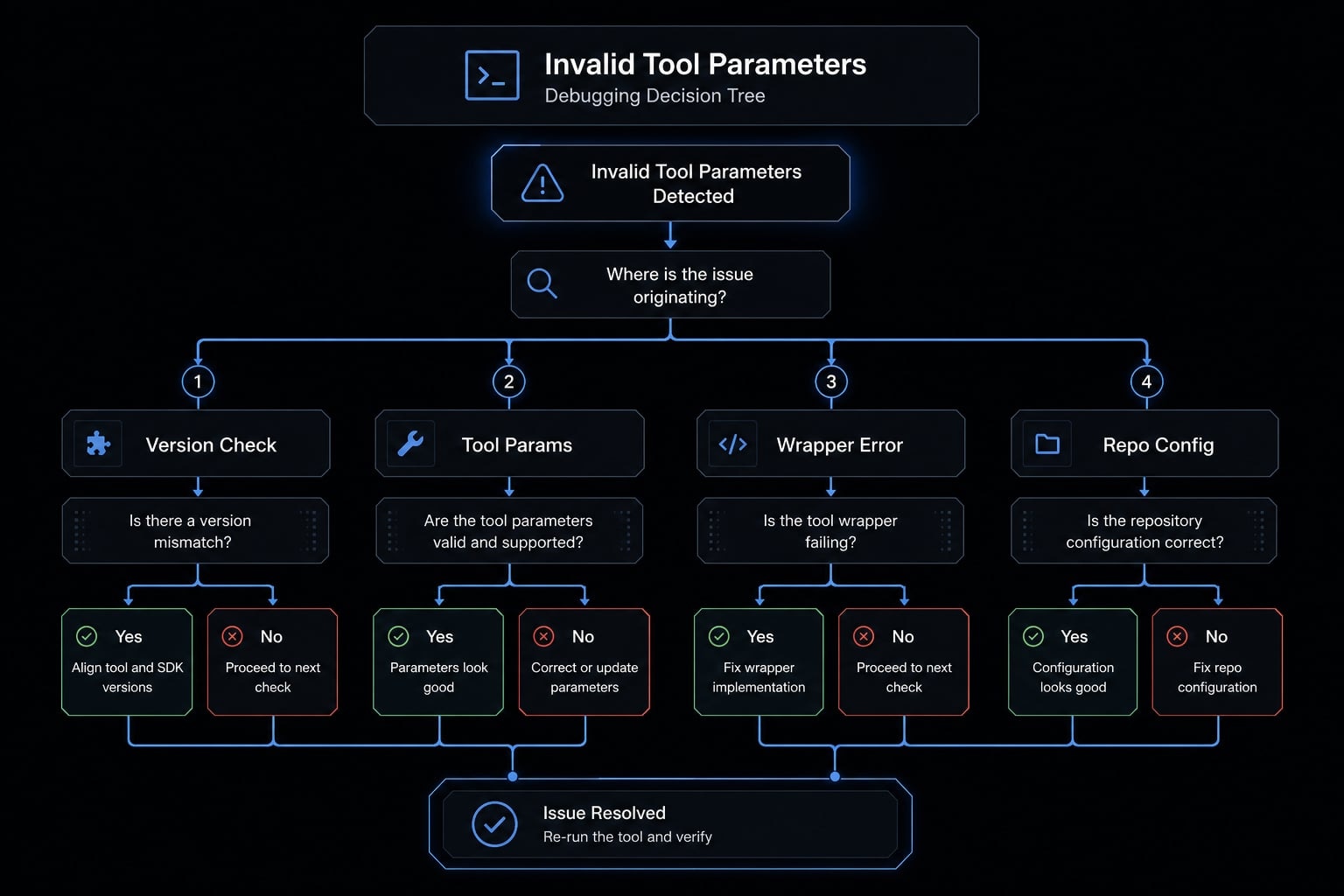Click the warning triangle icon

tap(542, 184)
